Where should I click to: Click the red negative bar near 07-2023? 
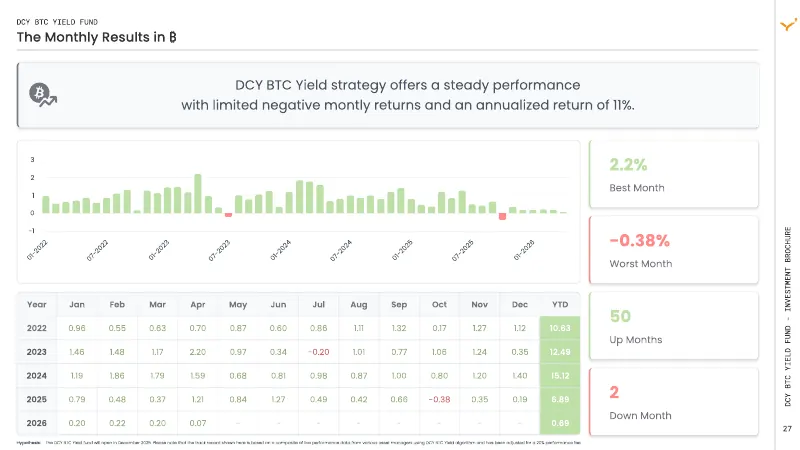[229, 215]
